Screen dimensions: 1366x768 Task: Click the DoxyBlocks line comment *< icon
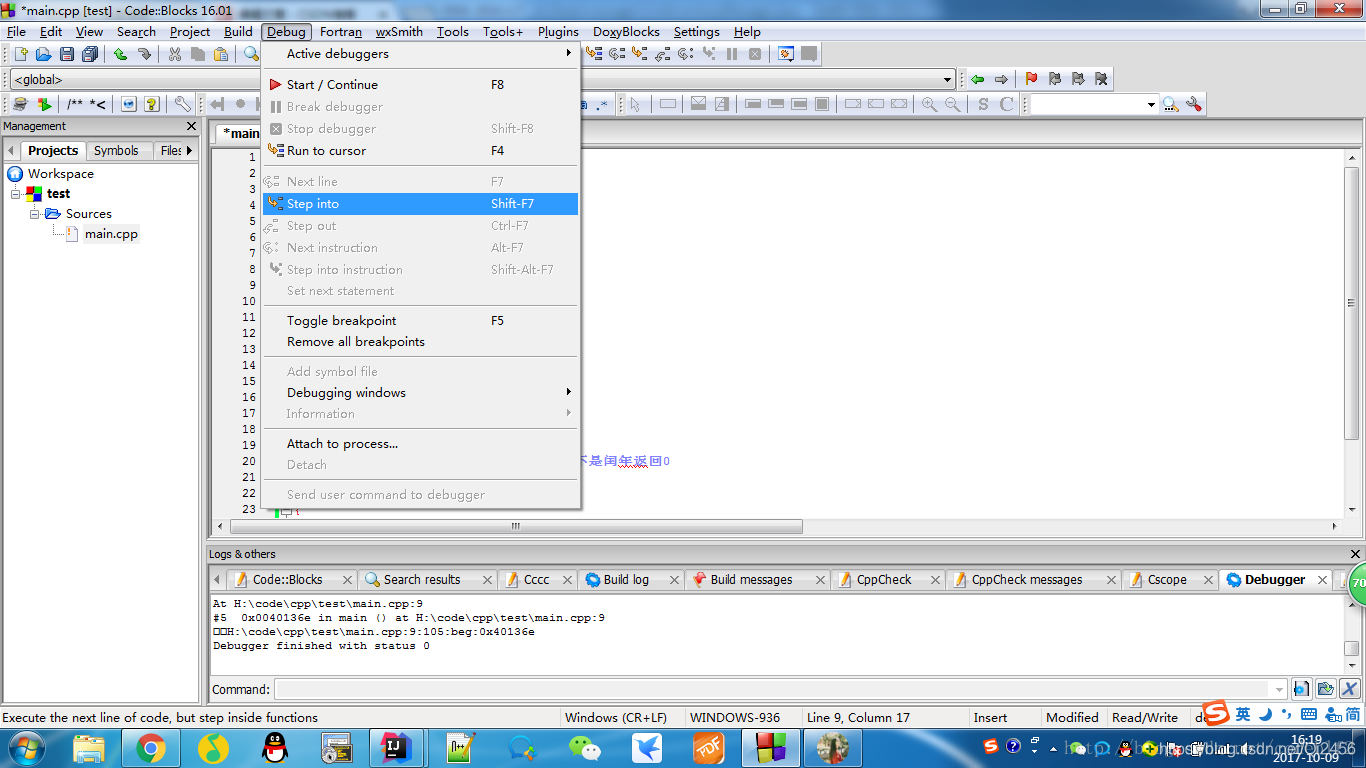click(97, 104)
